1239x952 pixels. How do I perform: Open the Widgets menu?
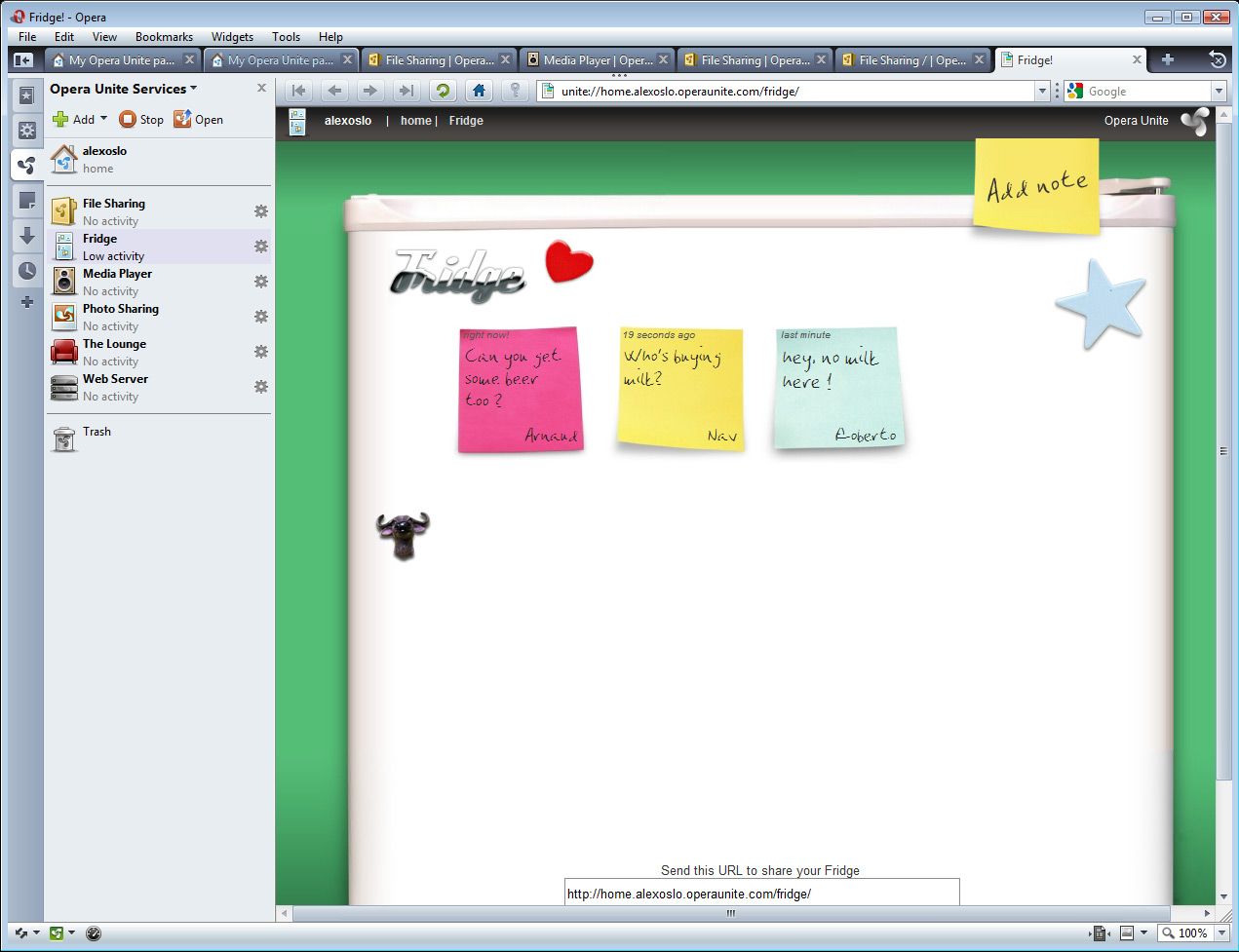pyautogui.click(x=232, y=37)
